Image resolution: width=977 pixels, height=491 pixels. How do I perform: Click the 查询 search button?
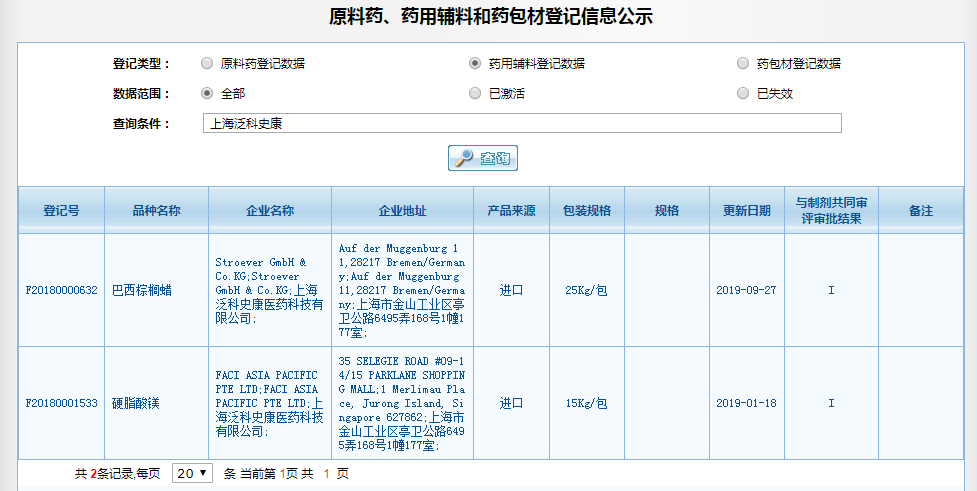click(x=483, y=158)
